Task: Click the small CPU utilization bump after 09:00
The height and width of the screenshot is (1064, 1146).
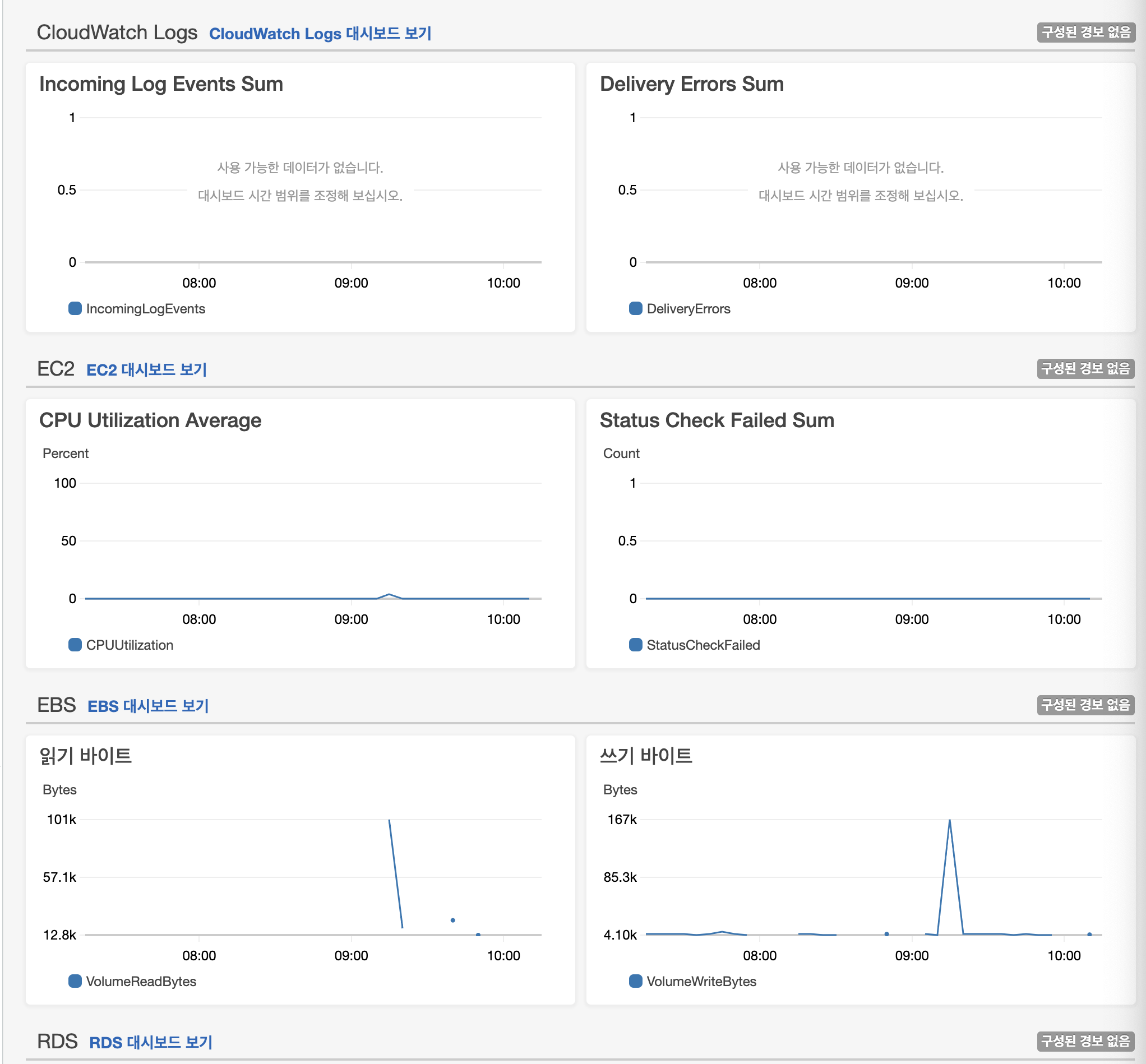Action: [x=389, y=594]
